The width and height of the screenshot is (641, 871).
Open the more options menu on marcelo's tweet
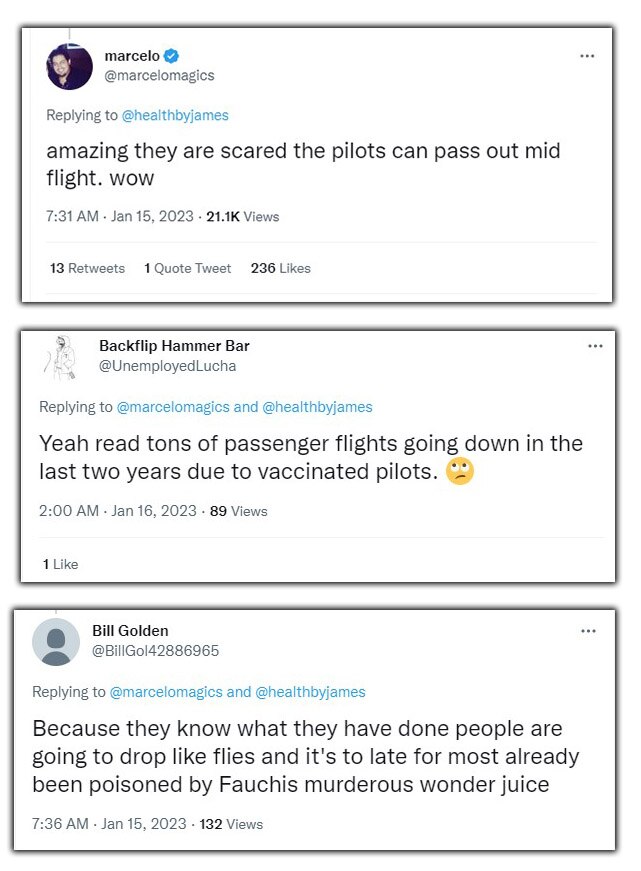pyautogui.click(x=587, y=56)
